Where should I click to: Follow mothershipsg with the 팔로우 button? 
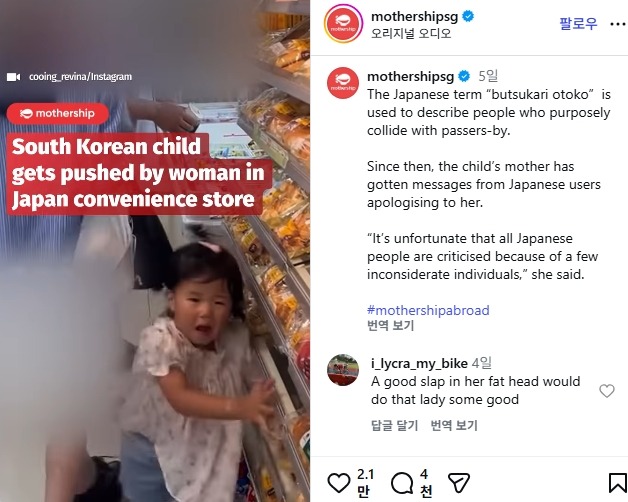[578, 24]
